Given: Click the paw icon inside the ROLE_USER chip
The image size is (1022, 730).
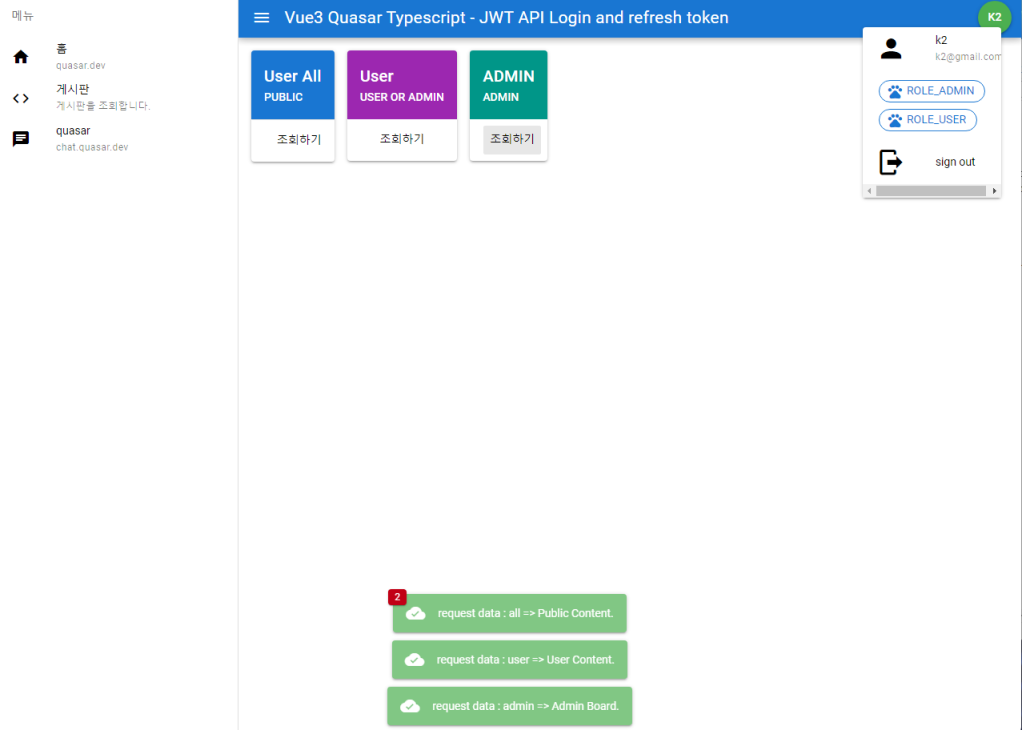Looking at the screenshot, I should (x=897, y=119).
